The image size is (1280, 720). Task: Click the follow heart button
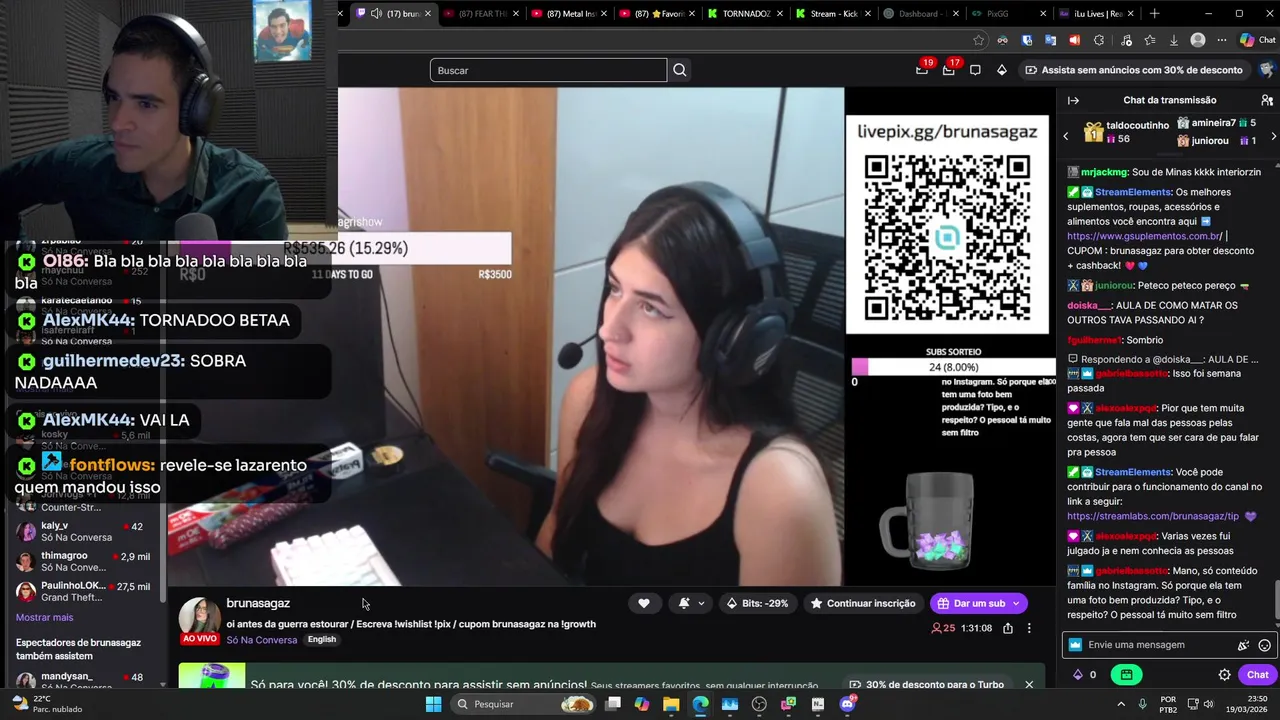[x=644, y=603]
